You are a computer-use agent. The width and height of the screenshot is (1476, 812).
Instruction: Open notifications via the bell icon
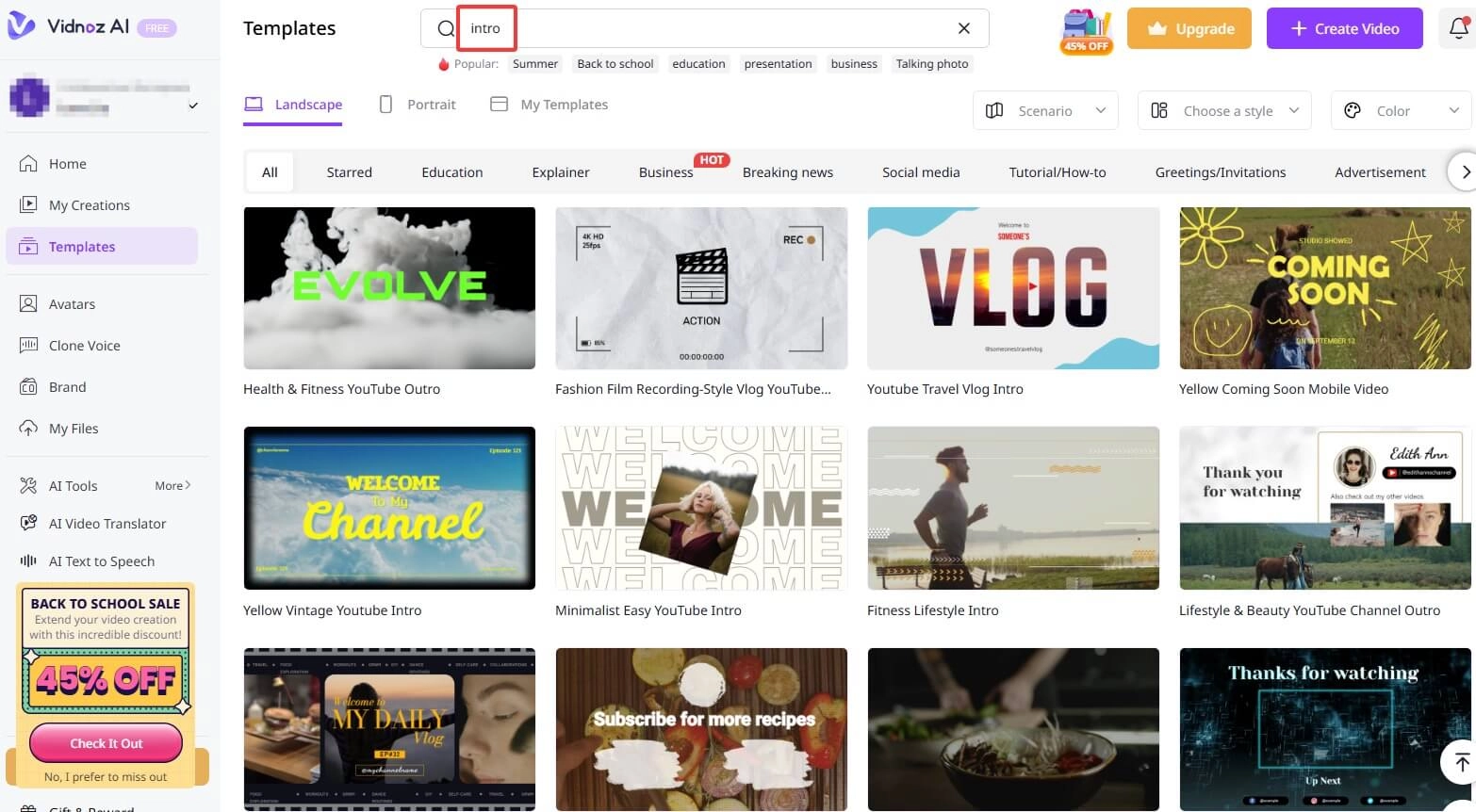point(1456,28)
